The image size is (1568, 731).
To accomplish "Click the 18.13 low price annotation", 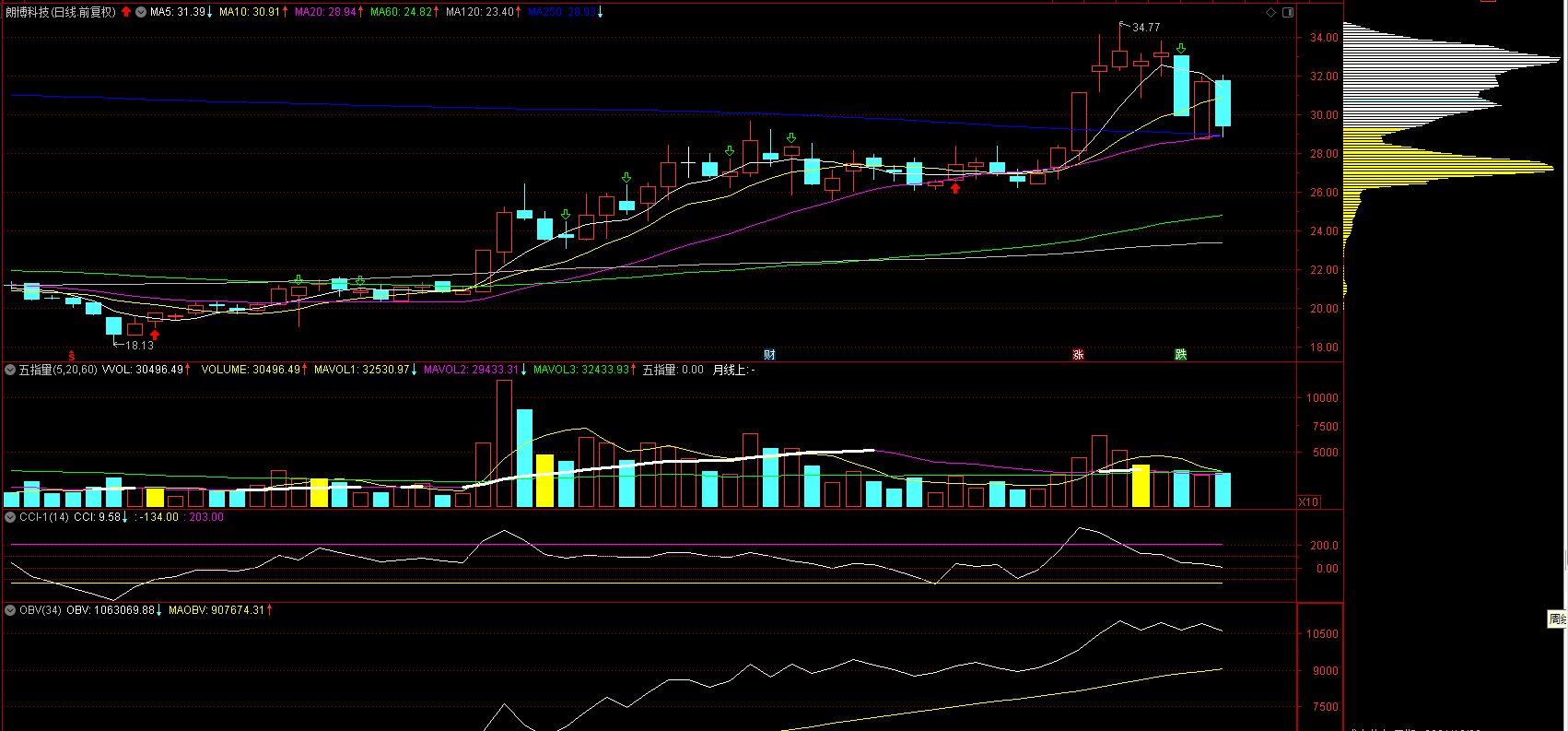I will coord(140,346).
